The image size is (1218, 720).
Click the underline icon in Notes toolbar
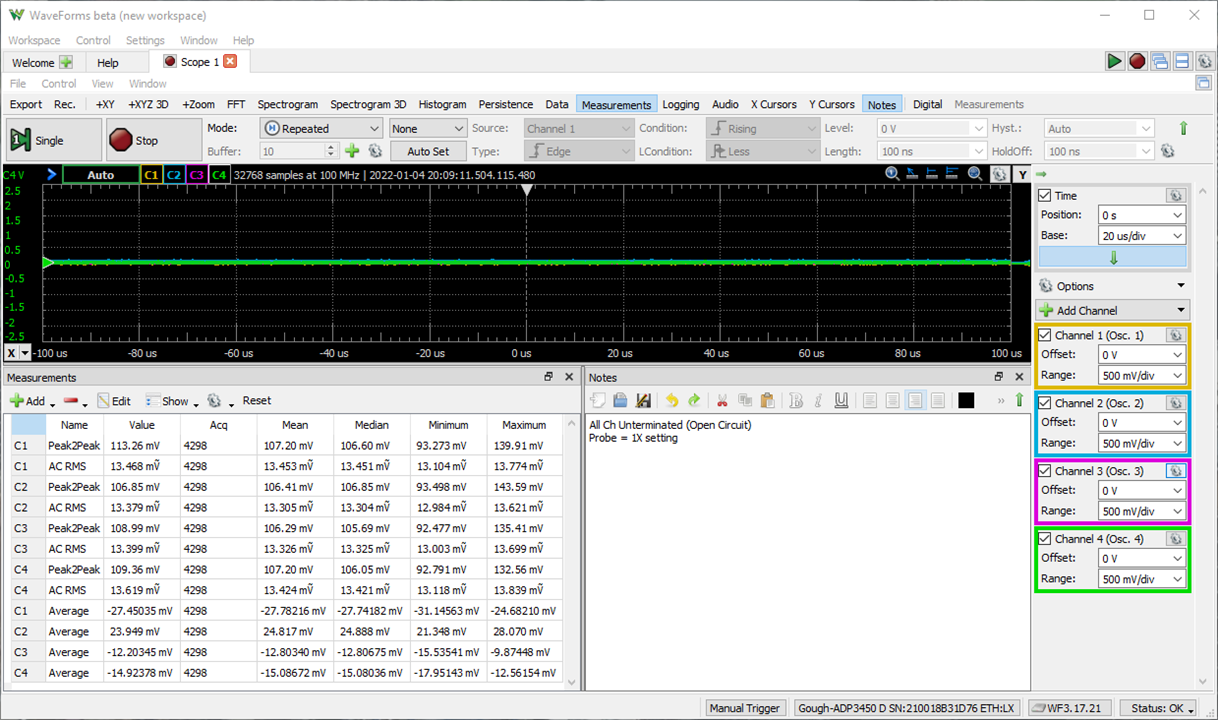[x=841, y=401]
